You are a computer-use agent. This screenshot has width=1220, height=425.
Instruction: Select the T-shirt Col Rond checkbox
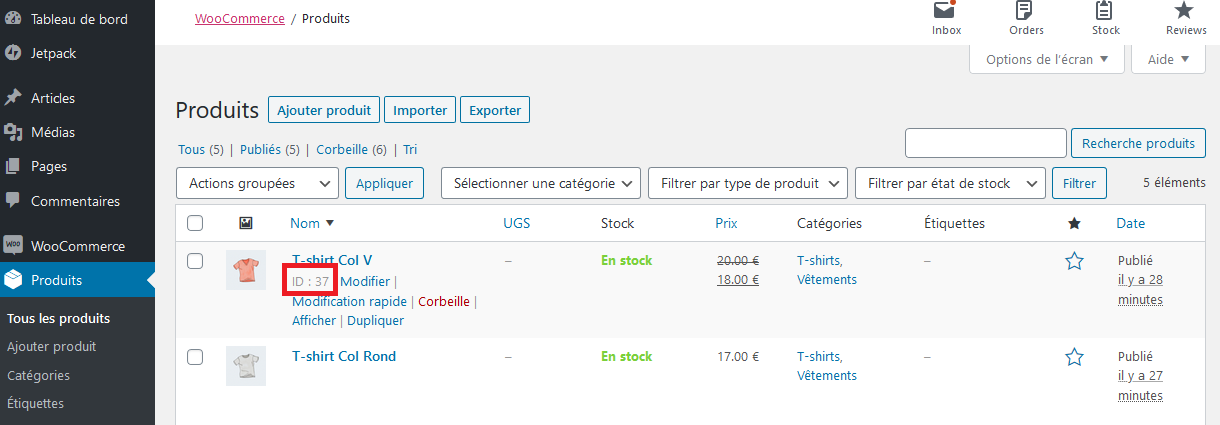tap(195, 357)
